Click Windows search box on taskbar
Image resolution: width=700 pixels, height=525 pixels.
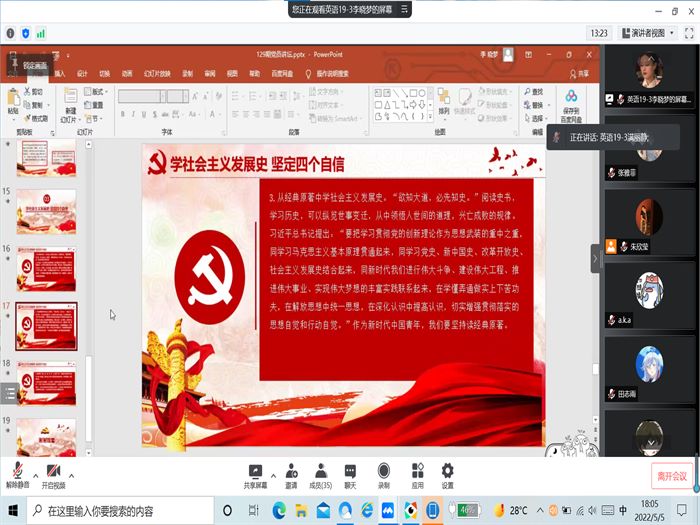pos(121,511)
